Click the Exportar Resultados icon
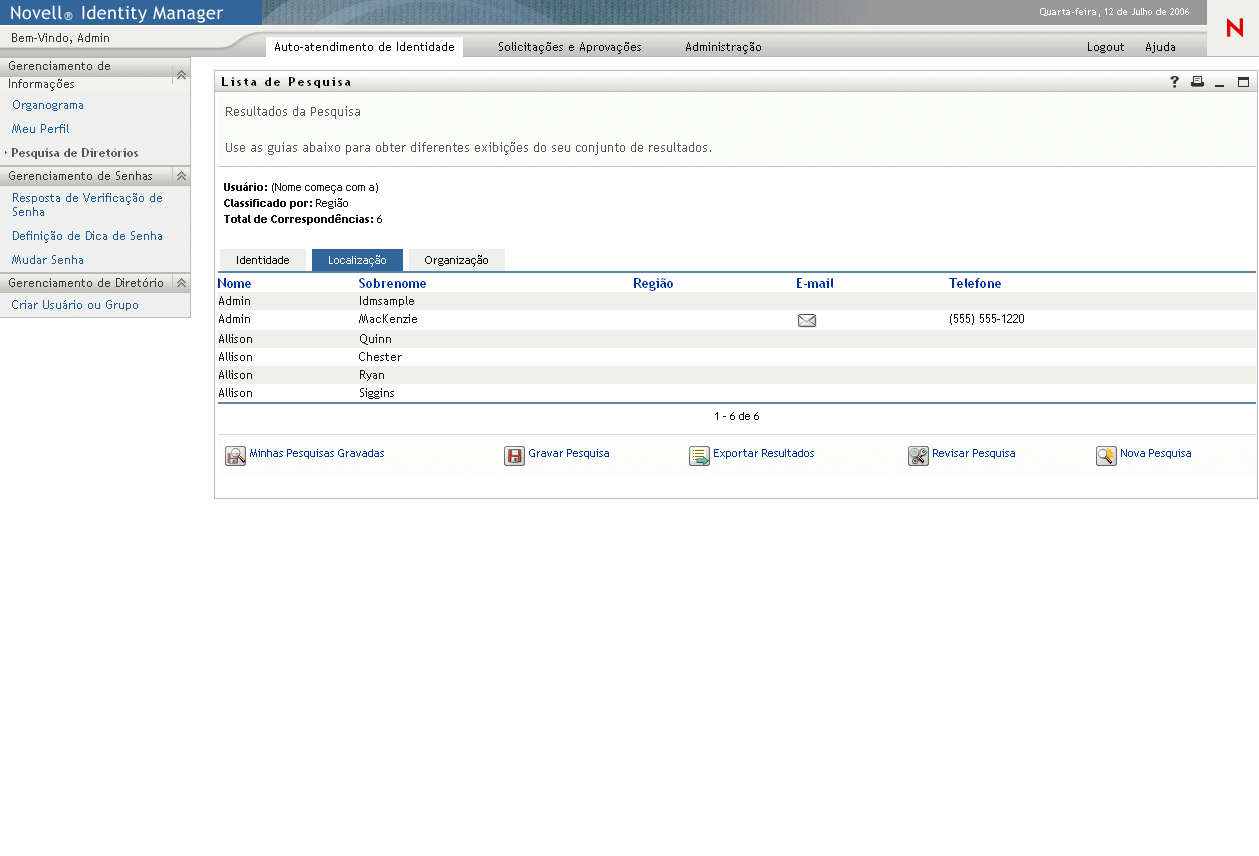The image size is (1259, 856). click(x=699, y=456)
